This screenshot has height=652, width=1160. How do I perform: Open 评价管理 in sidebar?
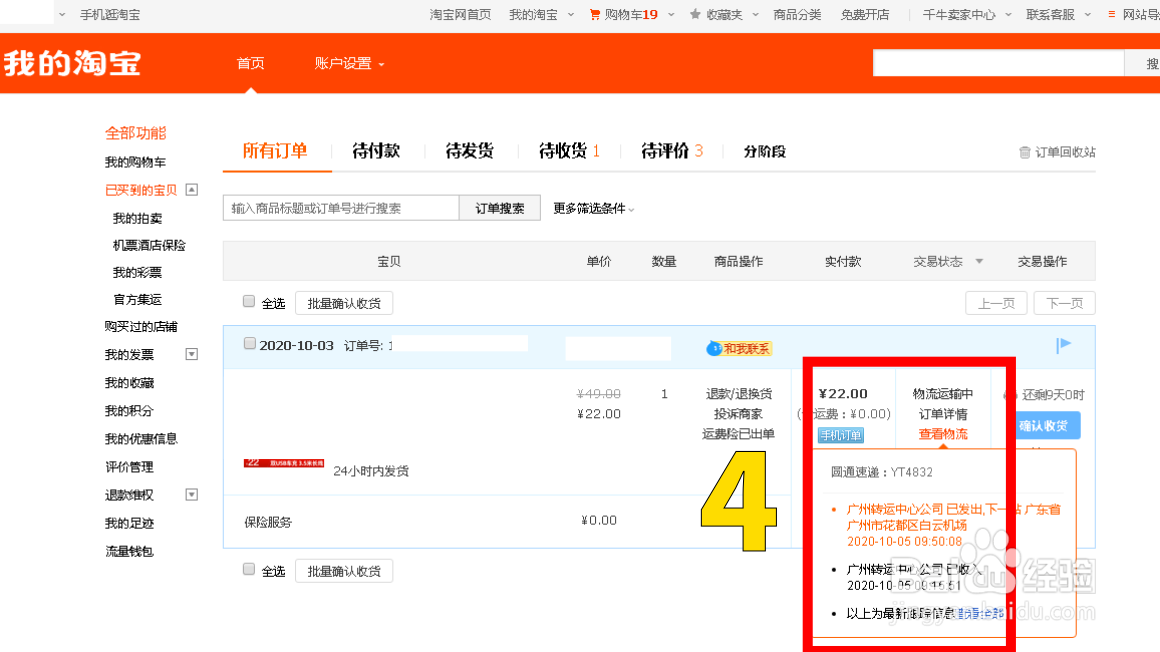(129, 467)
